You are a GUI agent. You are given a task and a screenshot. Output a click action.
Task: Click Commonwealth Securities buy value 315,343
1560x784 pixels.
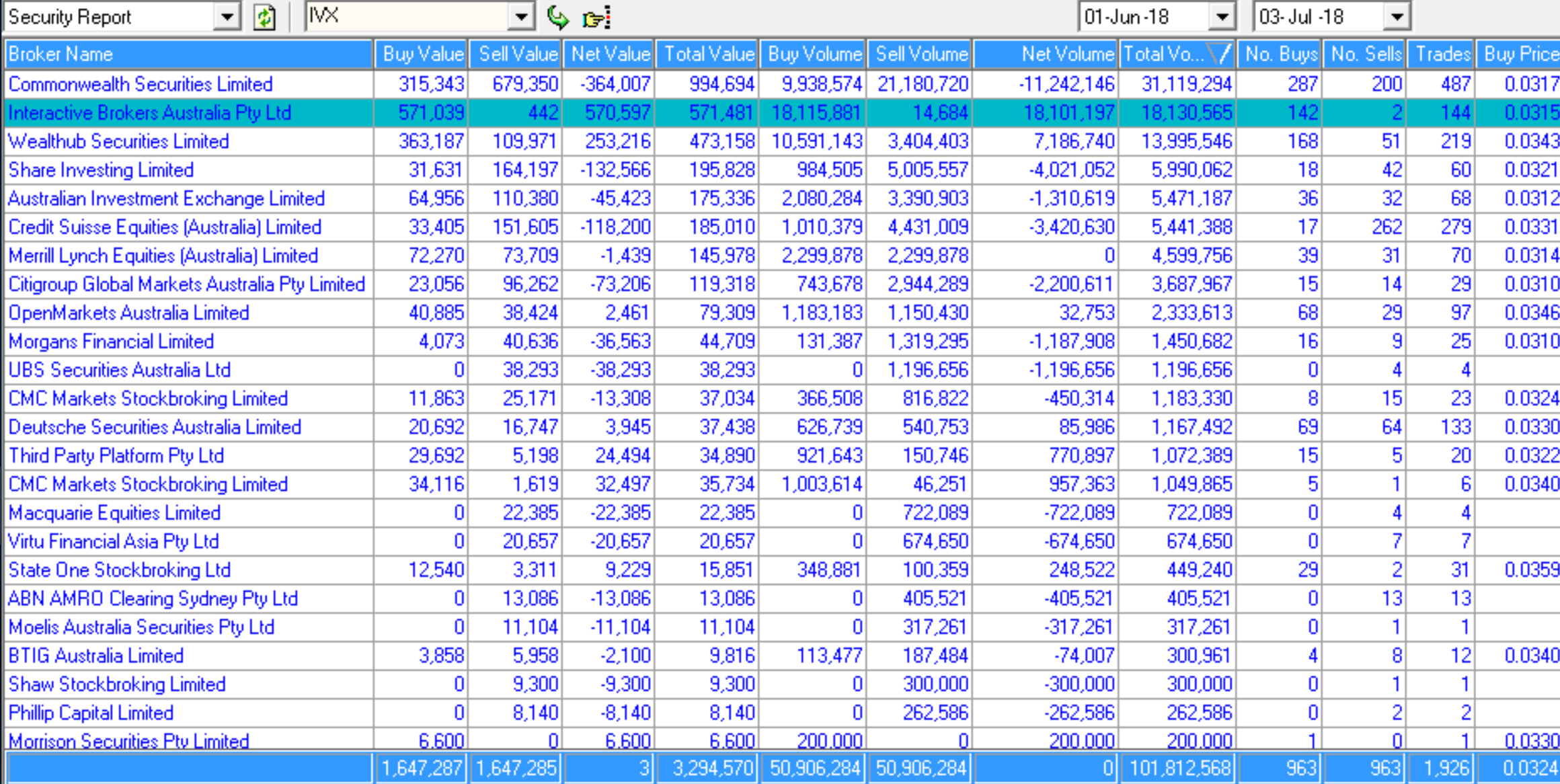pyautogui.click(x=431, y=84)
